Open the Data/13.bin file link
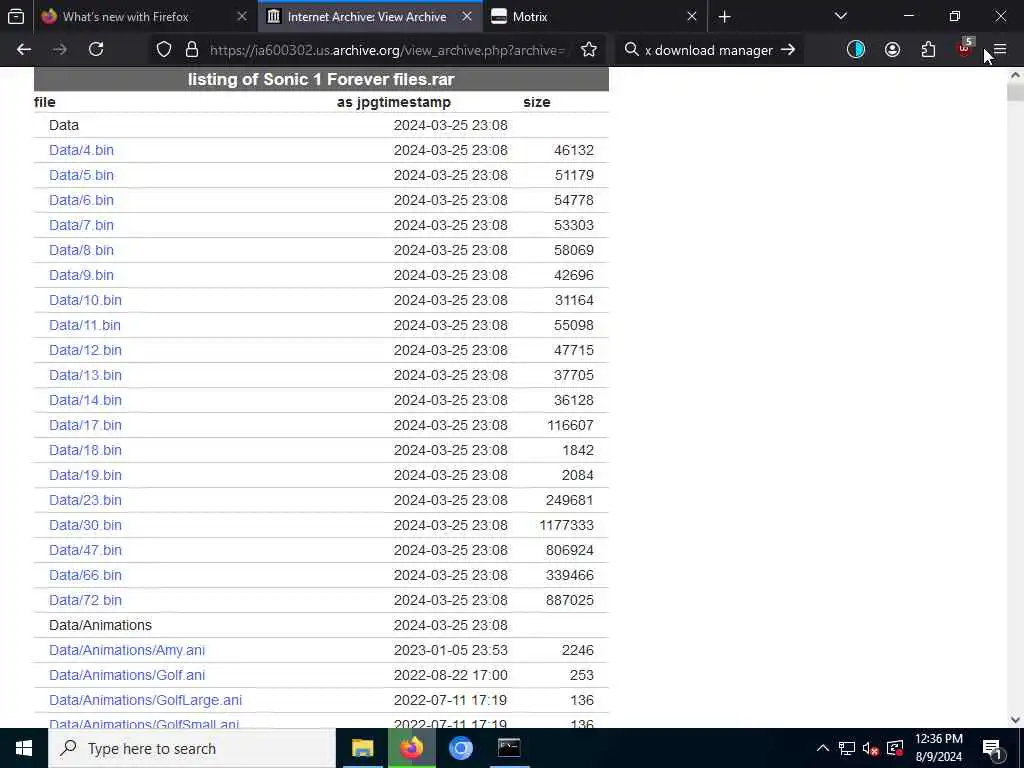This screenshot has width=1024, height=768. pyautogui.click(x=86, y=376)
